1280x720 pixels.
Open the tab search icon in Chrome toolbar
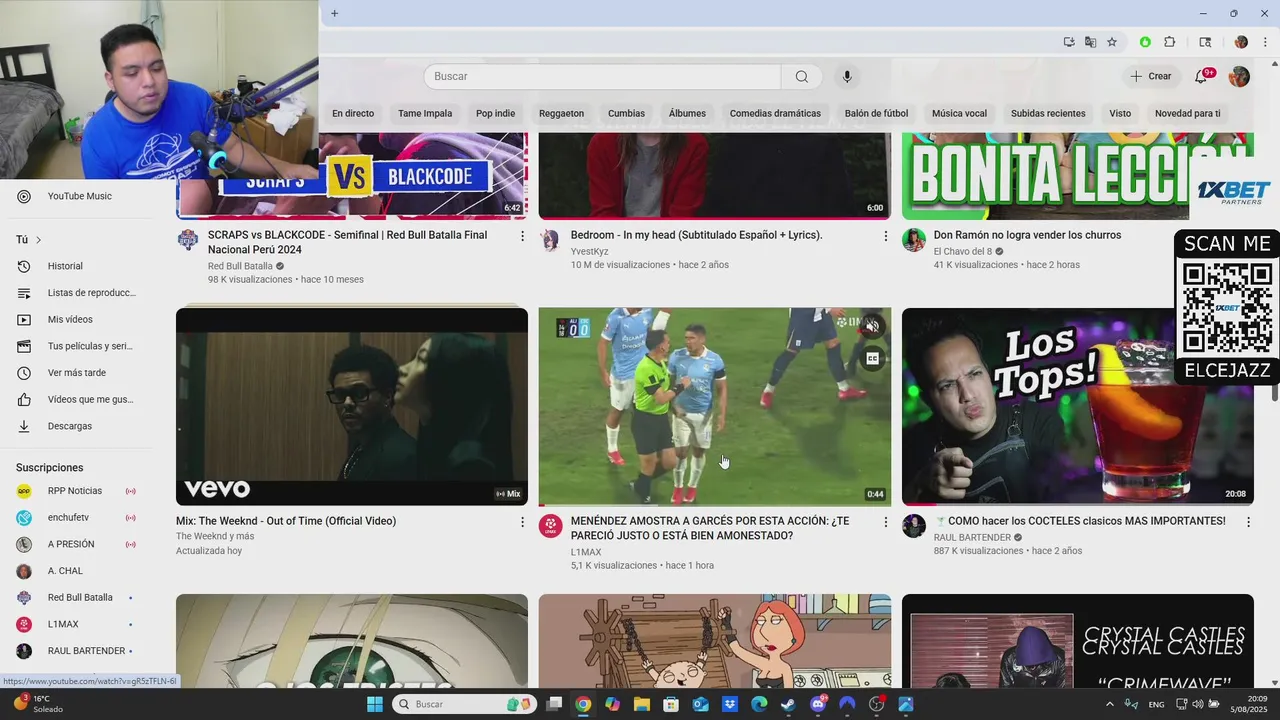(x=1205, y=42)
